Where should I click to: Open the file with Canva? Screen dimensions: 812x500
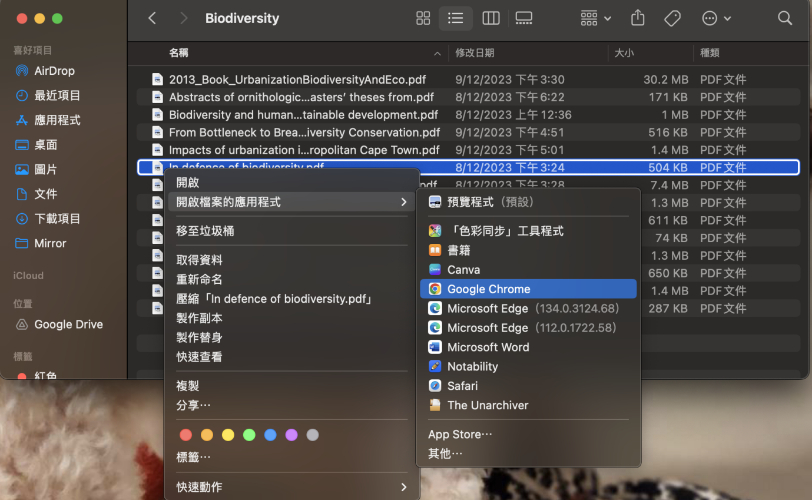click(x=528, y=270)
